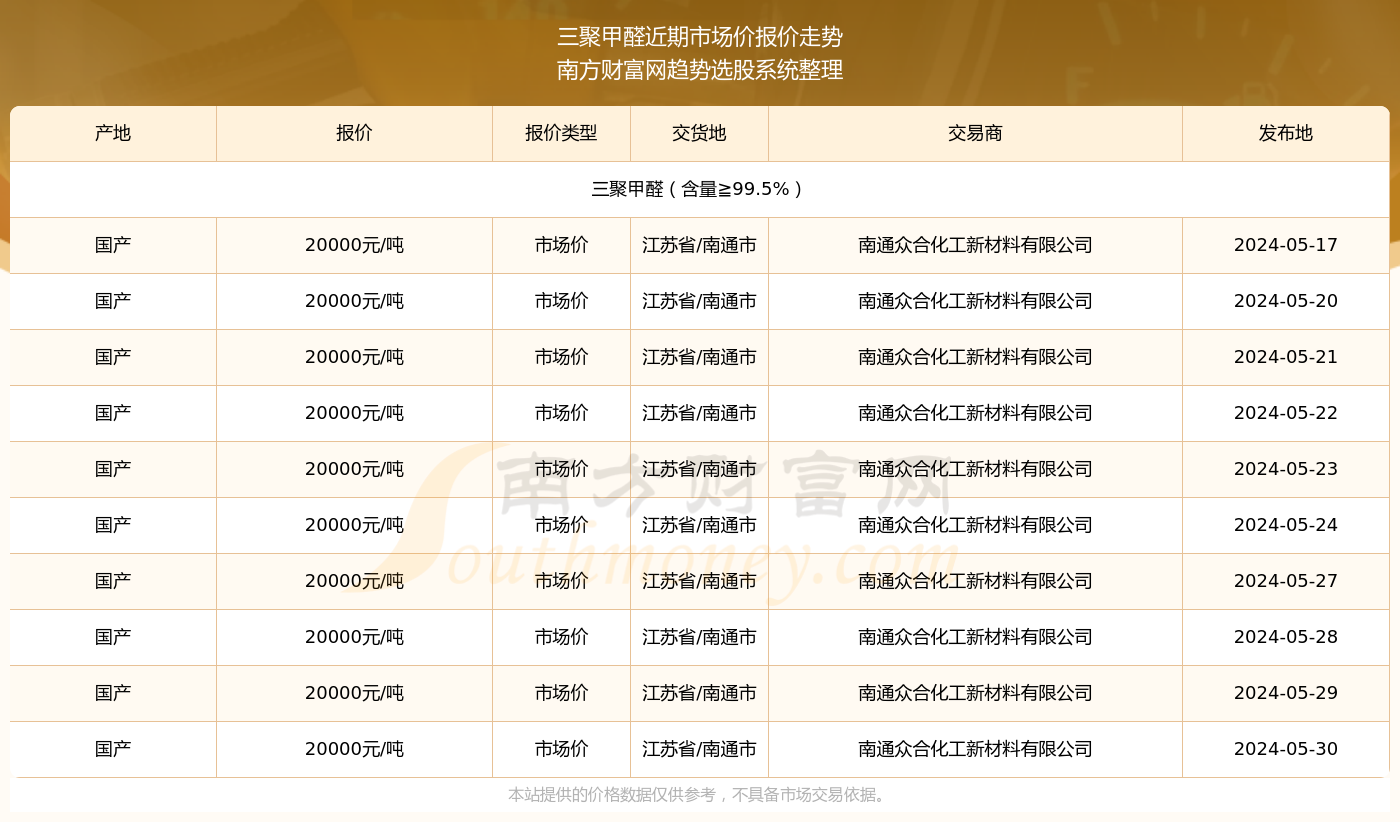This screenshot has height=822, width=1400.
Task: Click 南通众合化工新材料有限公司 in the 2024-05-30 row
Action: (975, 749)
